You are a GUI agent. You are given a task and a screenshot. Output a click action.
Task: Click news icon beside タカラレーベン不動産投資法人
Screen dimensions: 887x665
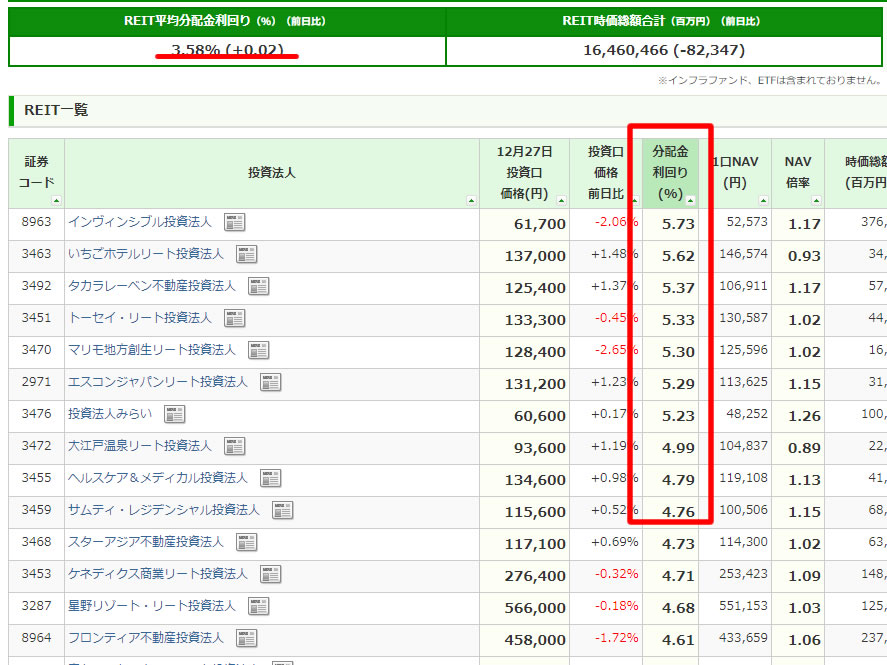click(259, 286)
